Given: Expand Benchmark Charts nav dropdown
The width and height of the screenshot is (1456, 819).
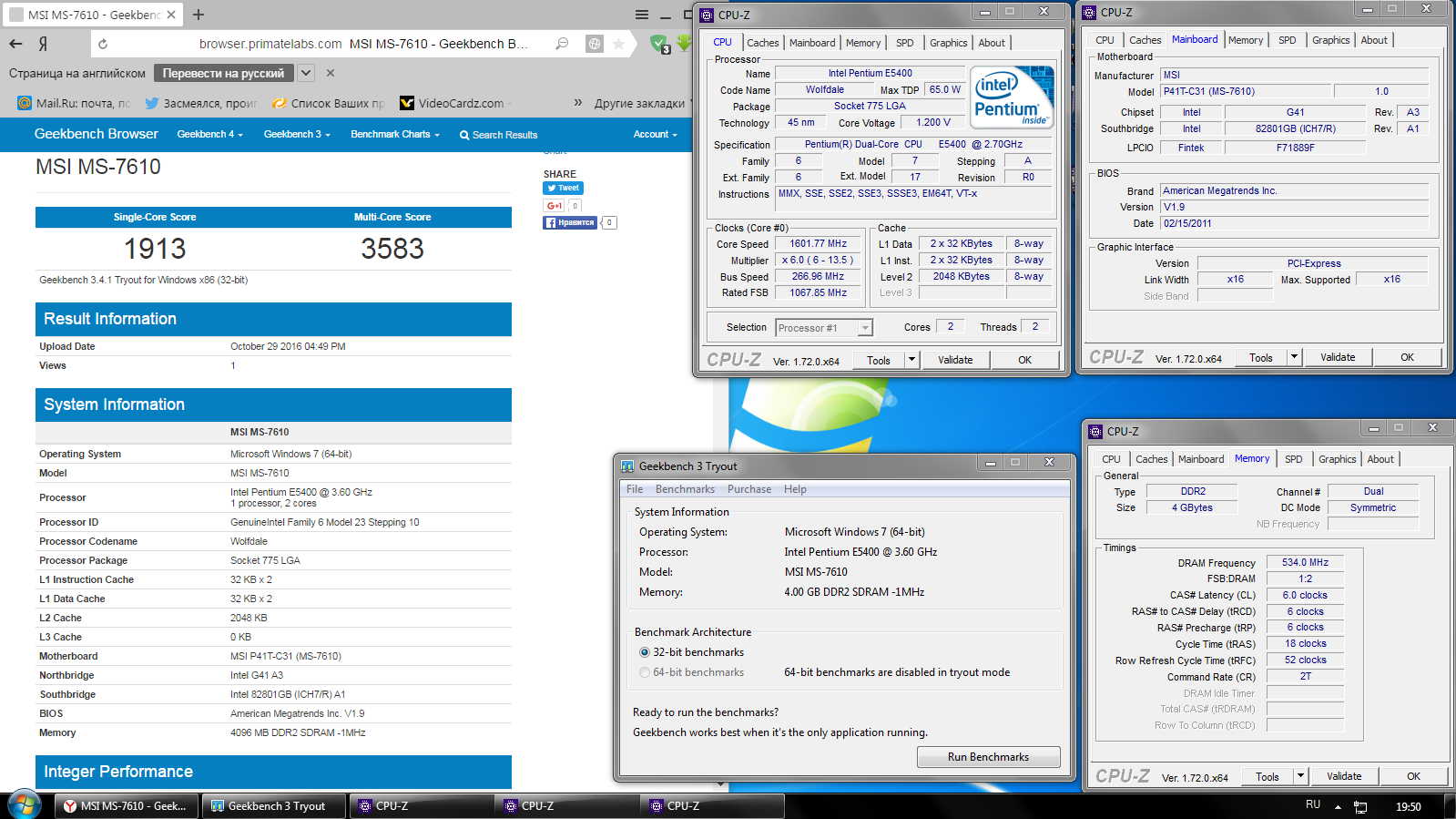Looking at the screenshot, I should point(395,134).
